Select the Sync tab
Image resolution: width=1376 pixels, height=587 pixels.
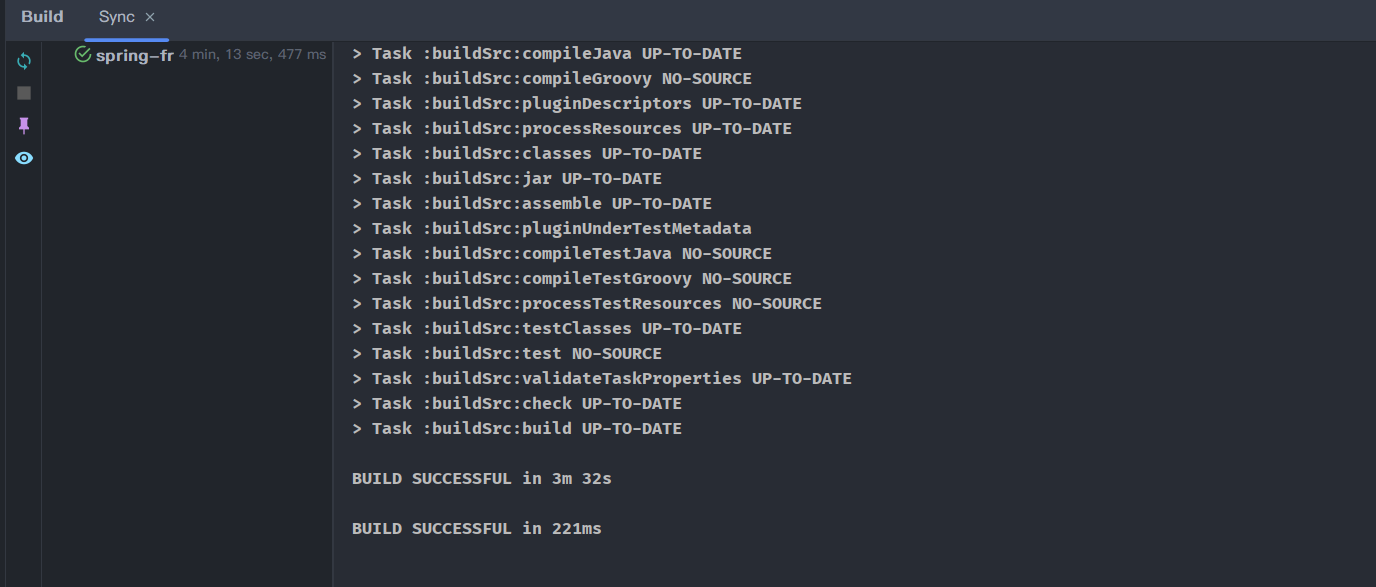116,17
